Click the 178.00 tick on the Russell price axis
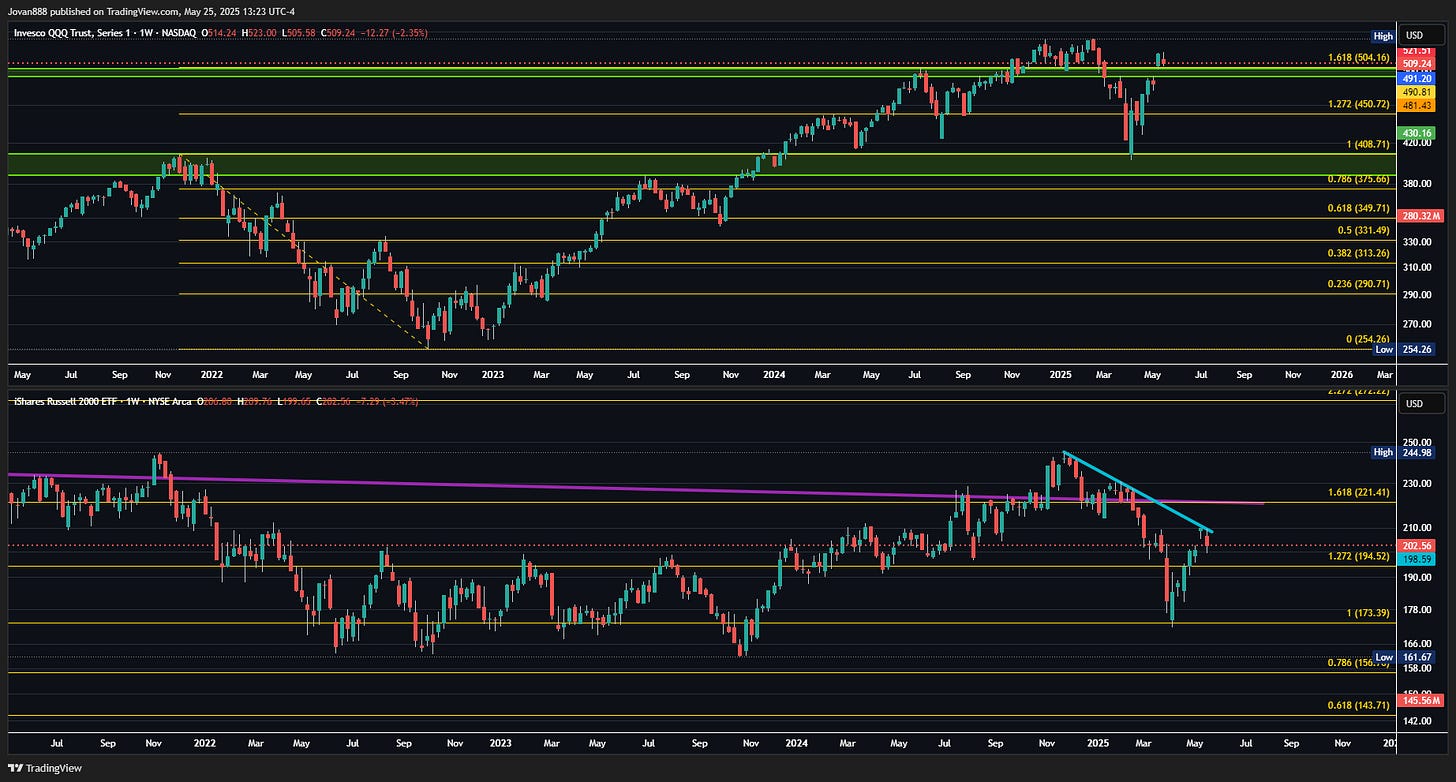Screen dimensions: 1456x782 (1418, 610)
